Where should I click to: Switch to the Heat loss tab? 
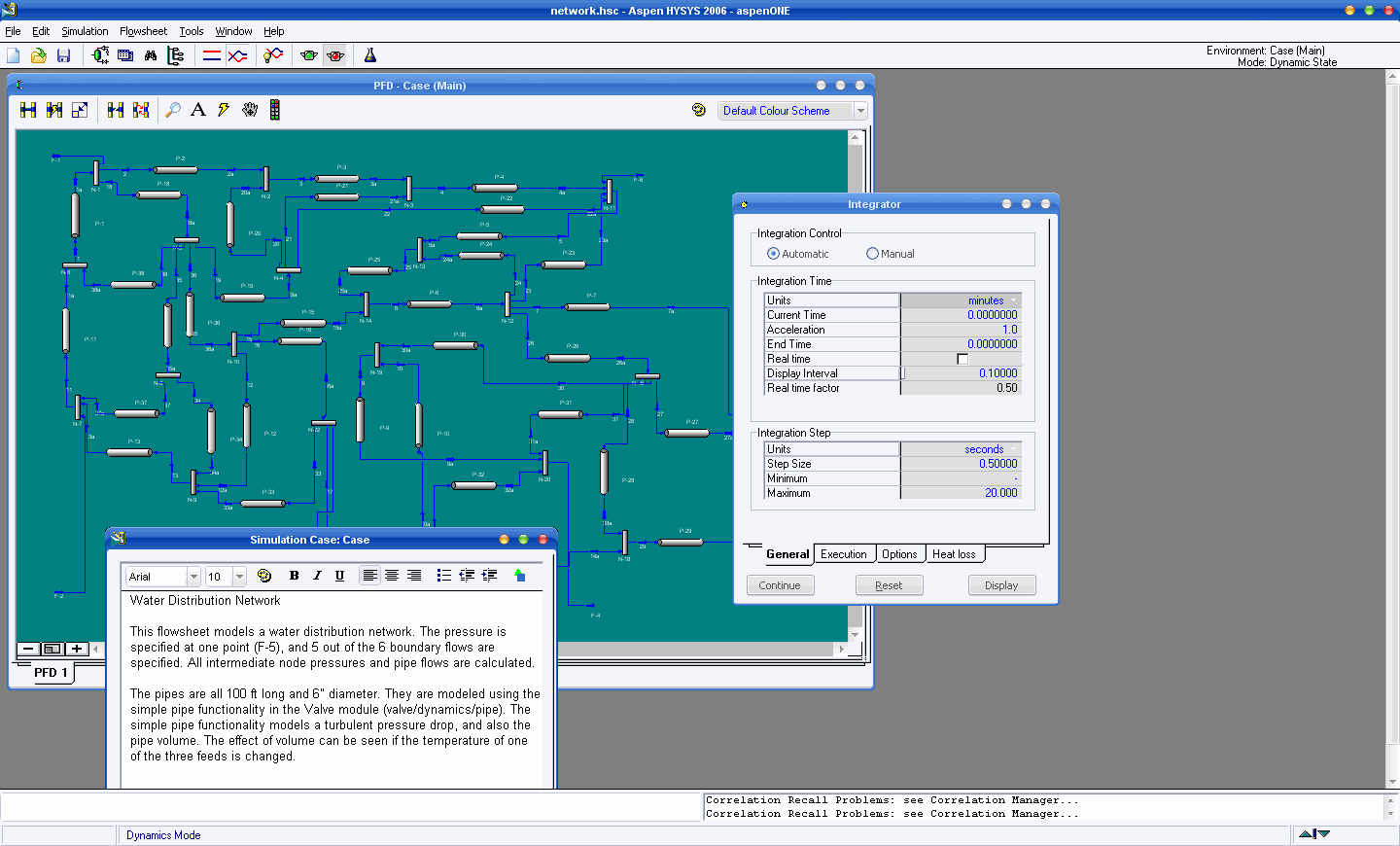(x=954, y=554)
